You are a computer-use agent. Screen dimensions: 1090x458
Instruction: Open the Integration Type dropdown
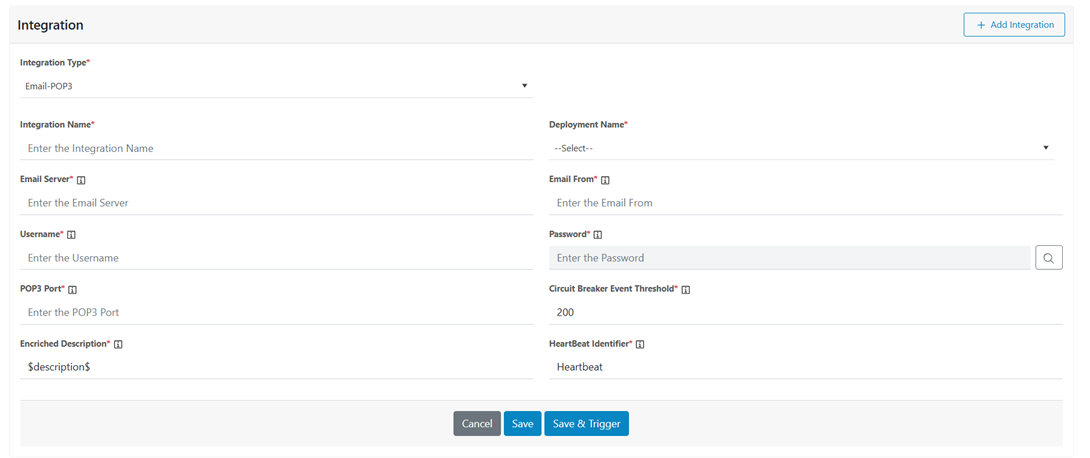[276, 86]
